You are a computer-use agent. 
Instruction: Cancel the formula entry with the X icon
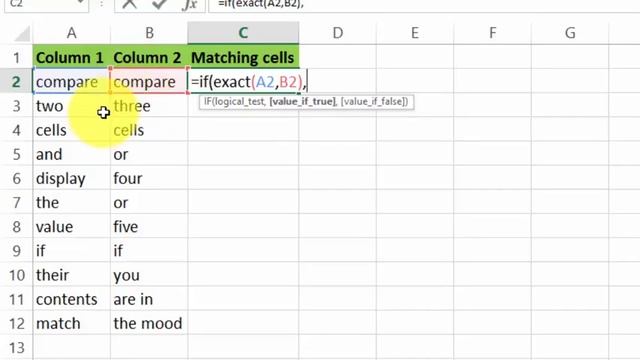tap(129, 4)
